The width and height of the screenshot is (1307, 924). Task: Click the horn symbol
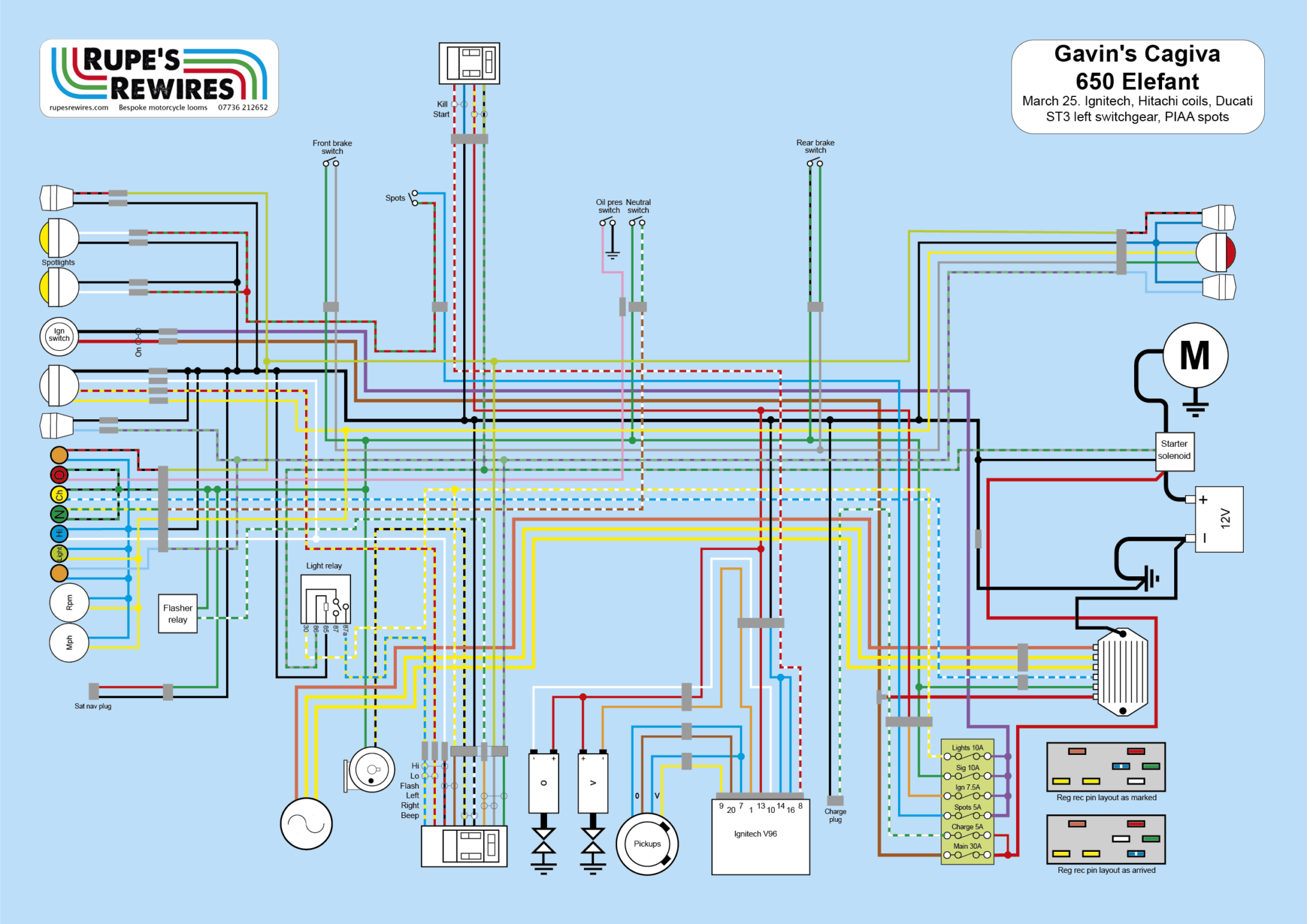coord(371,770)
